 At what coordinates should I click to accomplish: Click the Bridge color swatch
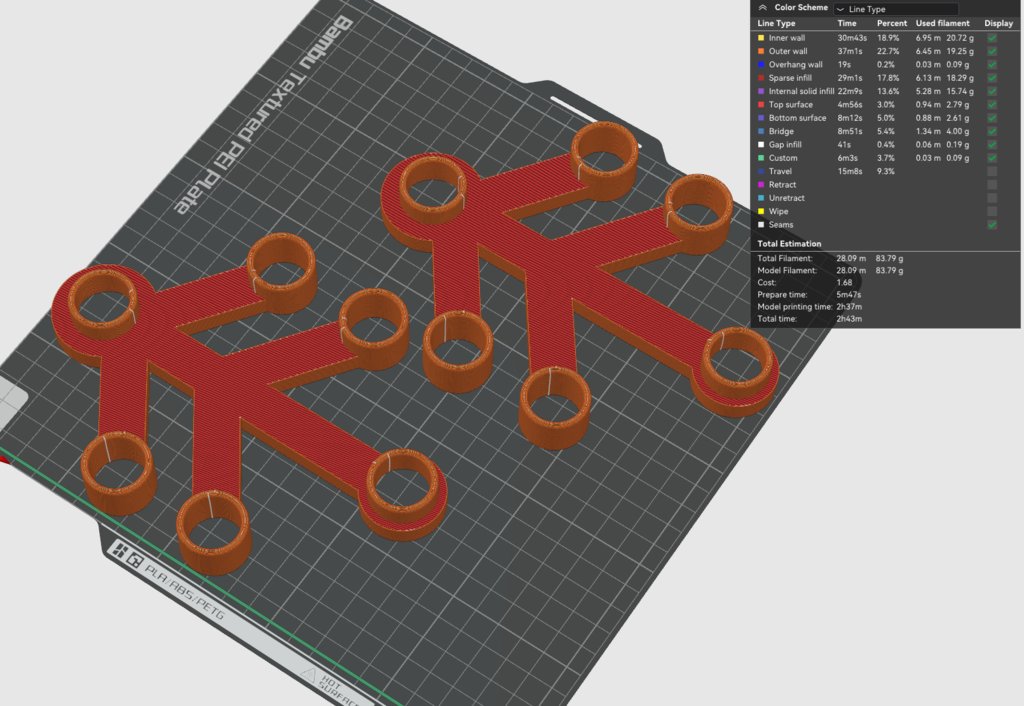coord(761,131)
